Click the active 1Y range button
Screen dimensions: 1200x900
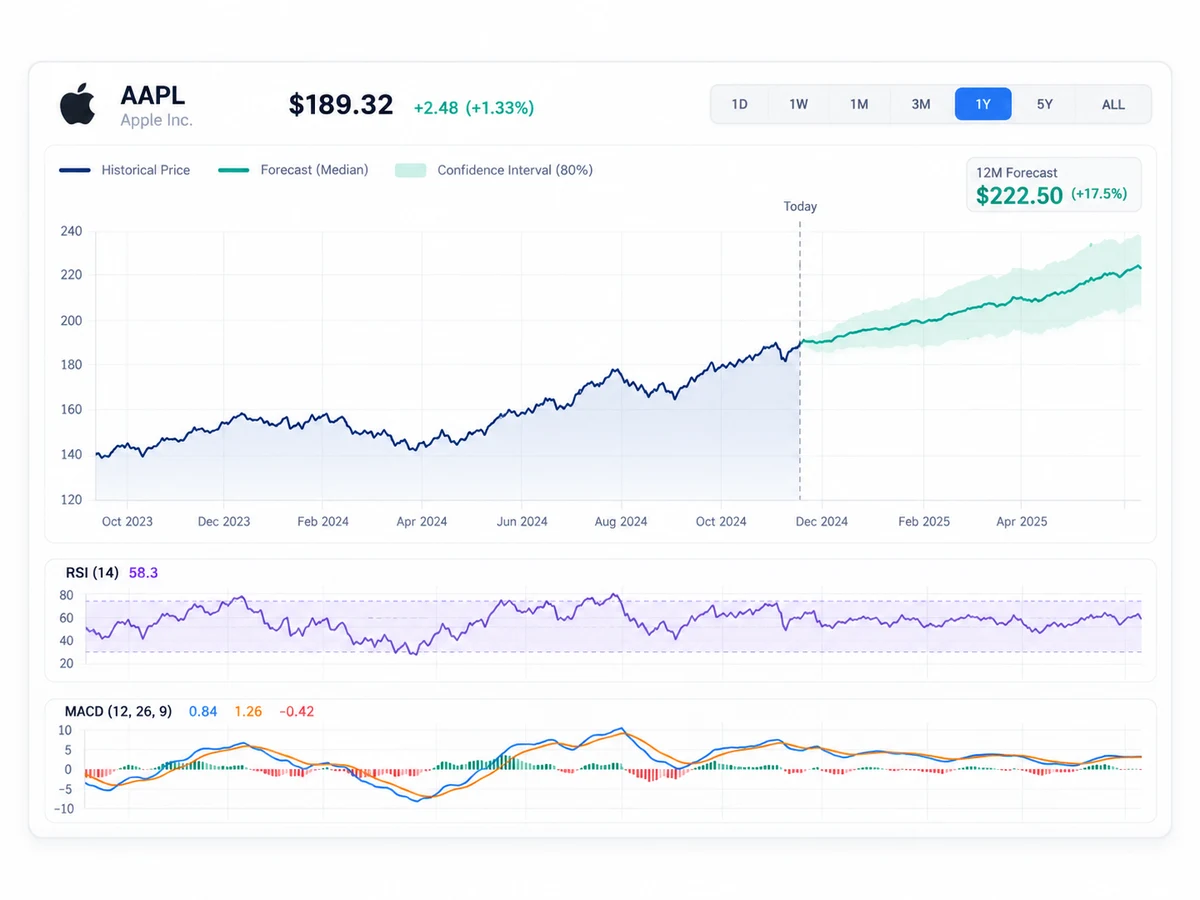pos(983,104)
